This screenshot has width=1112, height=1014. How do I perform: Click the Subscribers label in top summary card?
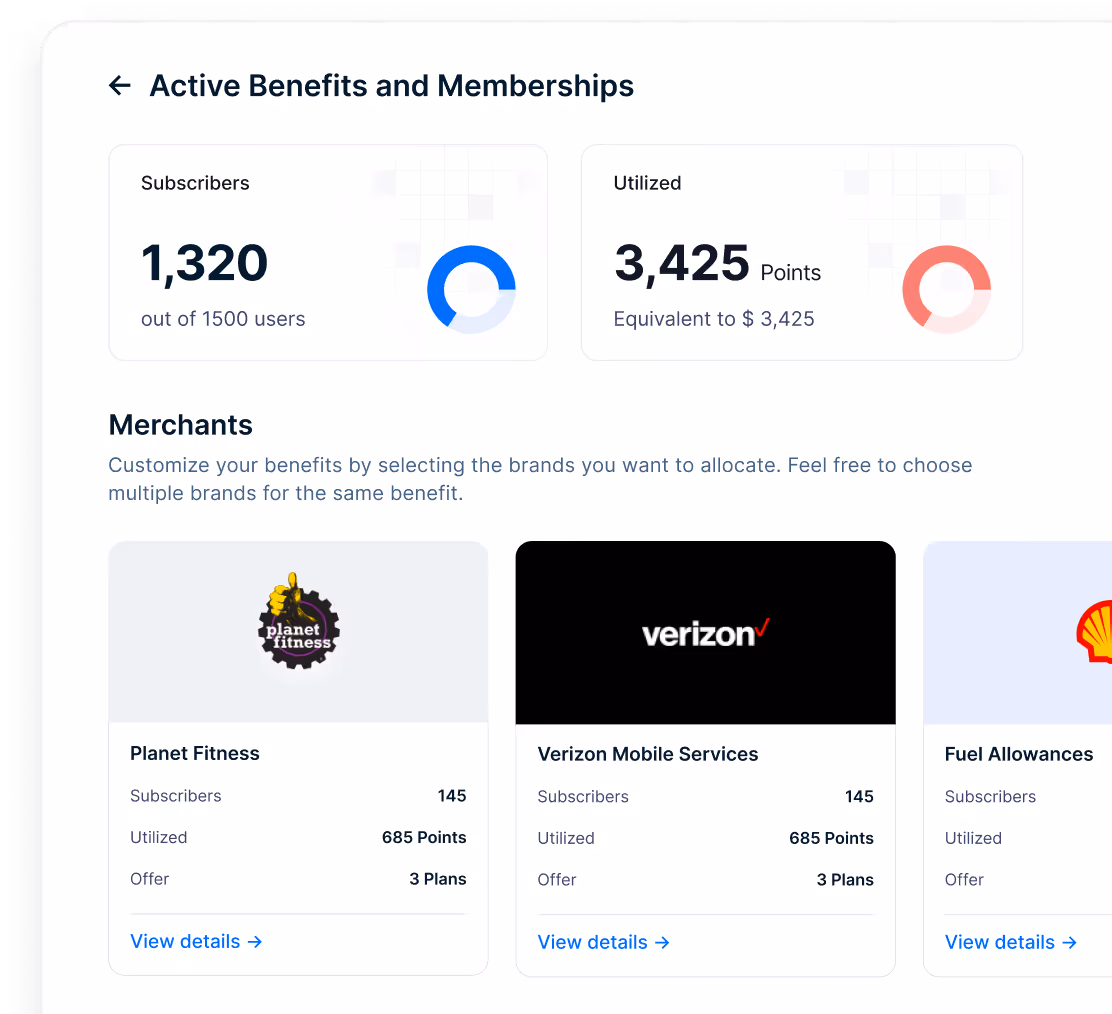[x=195, y=183]
